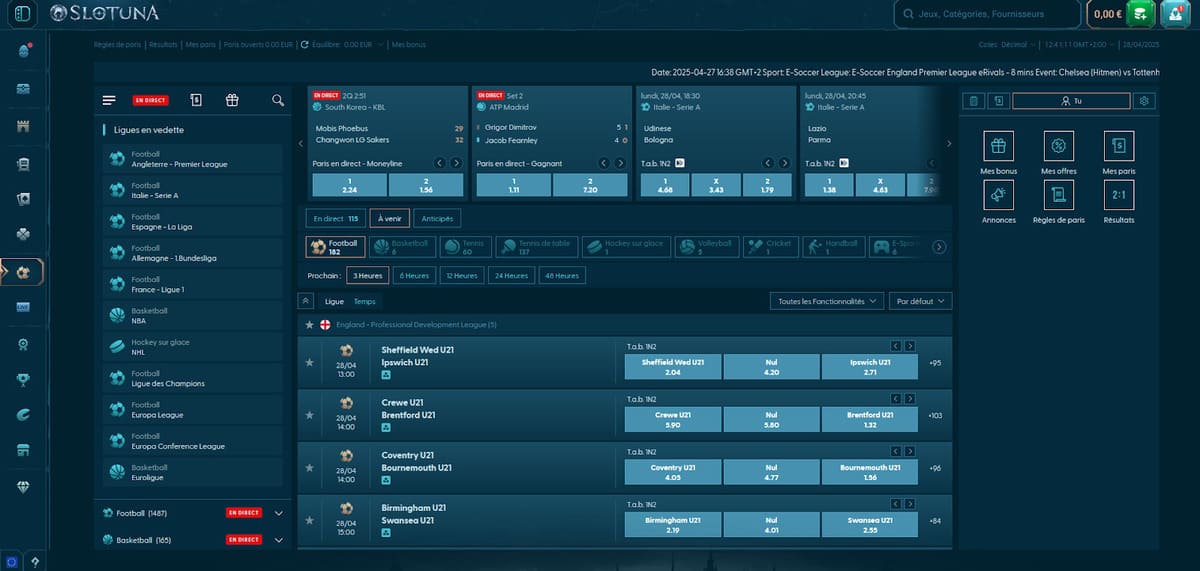Select the Basketball sport tab
Image resolution: width=1200 pixels, height=571 pixels.
pos(402,247)
